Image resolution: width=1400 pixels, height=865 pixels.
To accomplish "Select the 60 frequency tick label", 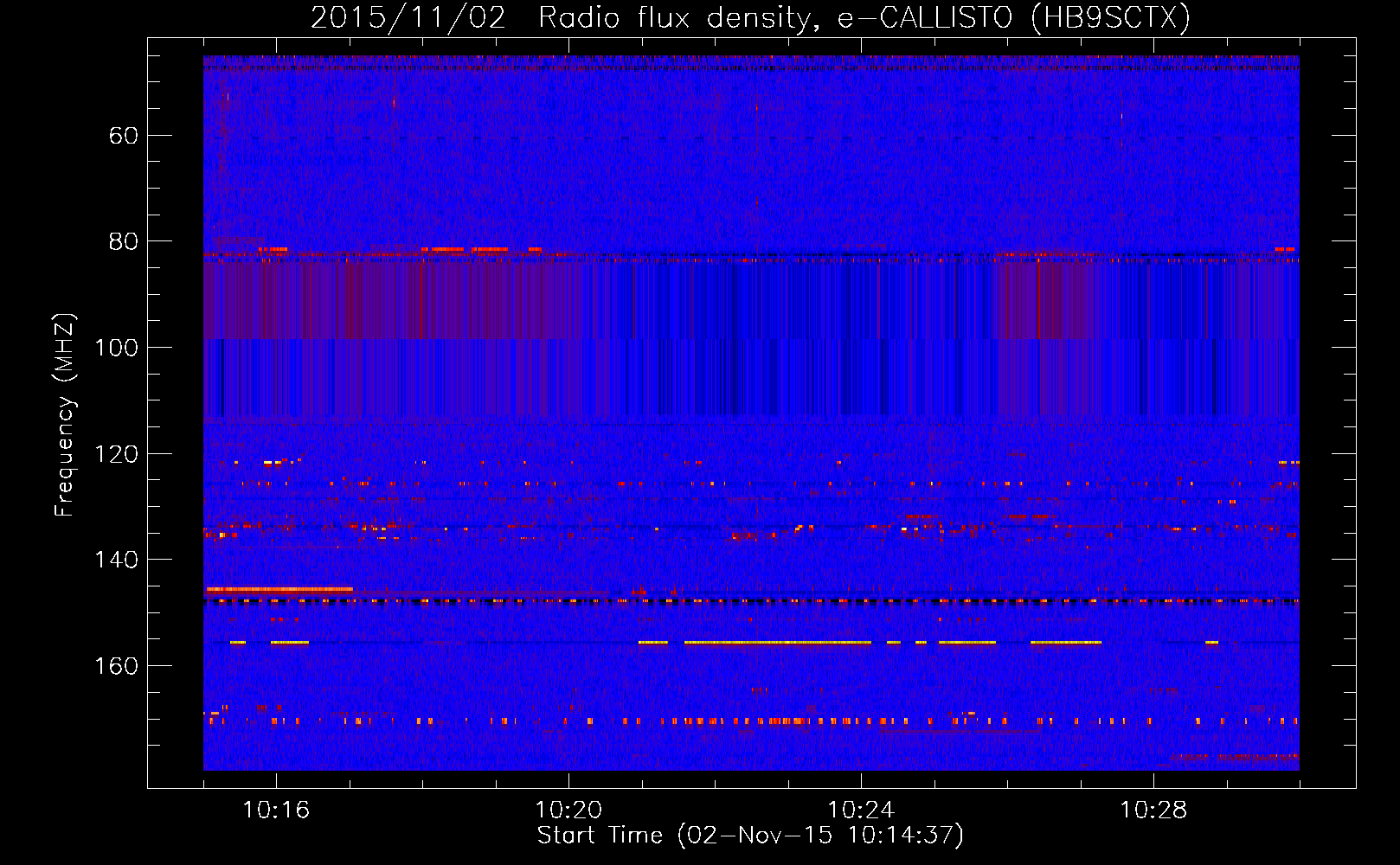I will point(125,136).
